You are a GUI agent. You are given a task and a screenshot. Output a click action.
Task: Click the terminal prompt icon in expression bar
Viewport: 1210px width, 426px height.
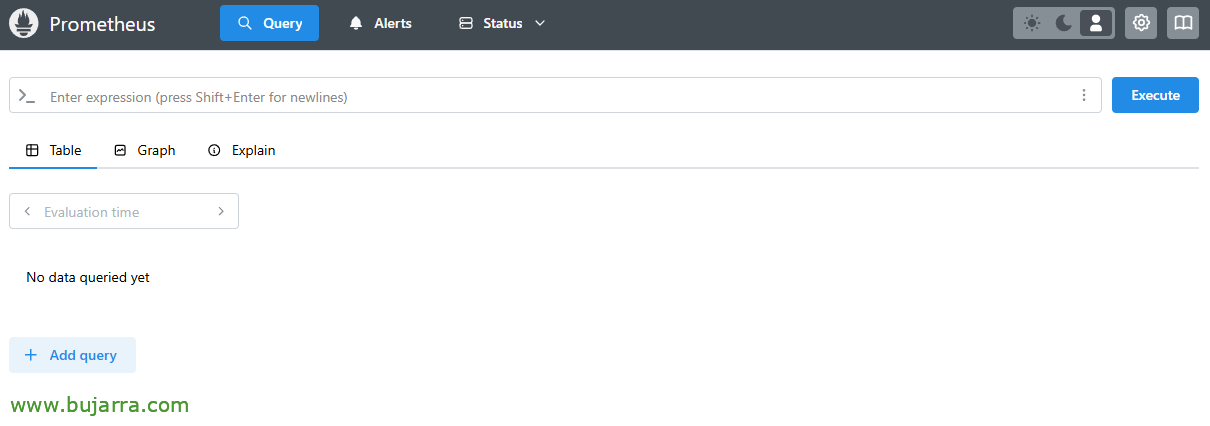click(27, 96)
